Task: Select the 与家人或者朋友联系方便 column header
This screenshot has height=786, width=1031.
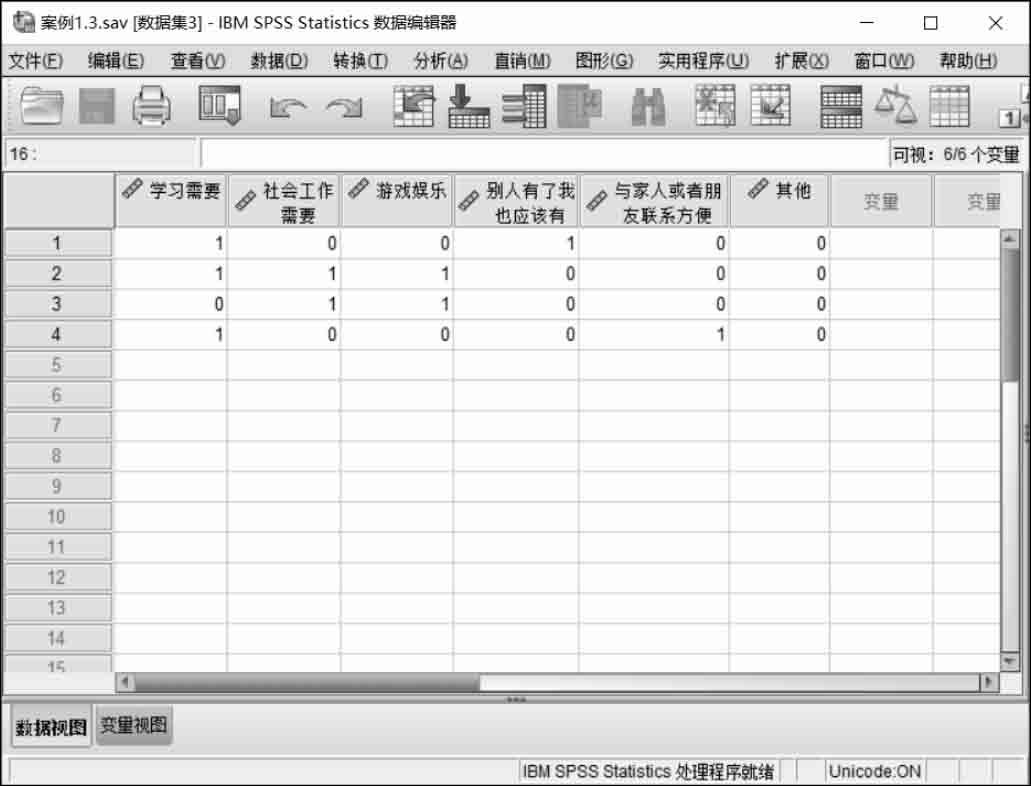Action: (x=654, y=201)
